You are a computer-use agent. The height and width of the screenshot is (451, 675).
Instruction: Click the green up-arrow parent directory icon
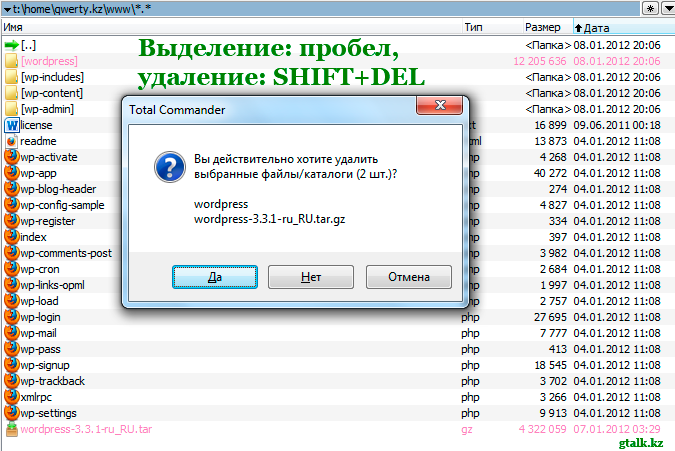(12, 45)
